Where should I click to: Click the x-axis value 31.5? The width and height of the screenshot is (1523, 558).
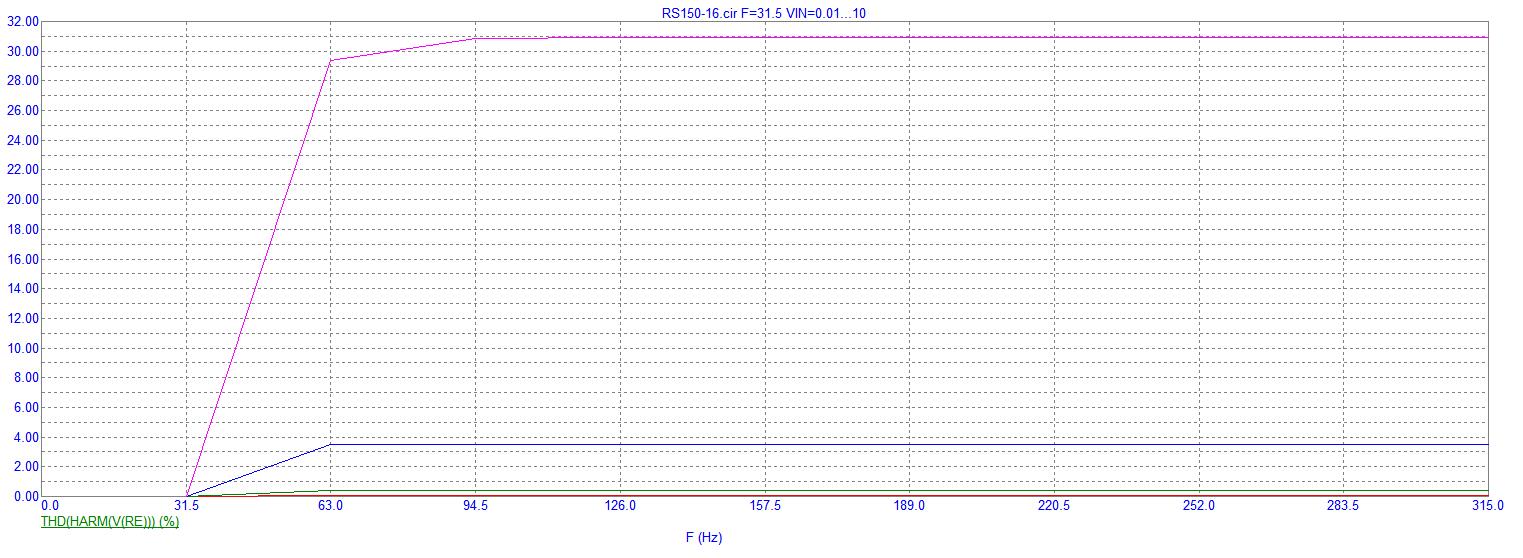click(x=186, y=506)
